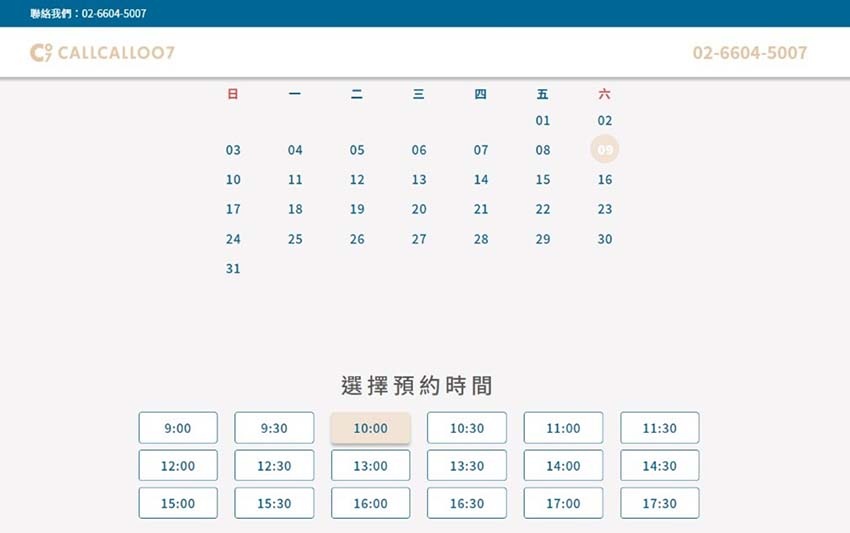The image size is (850, 533).
Task: Select calendar date 05
Action: point(357,150)
